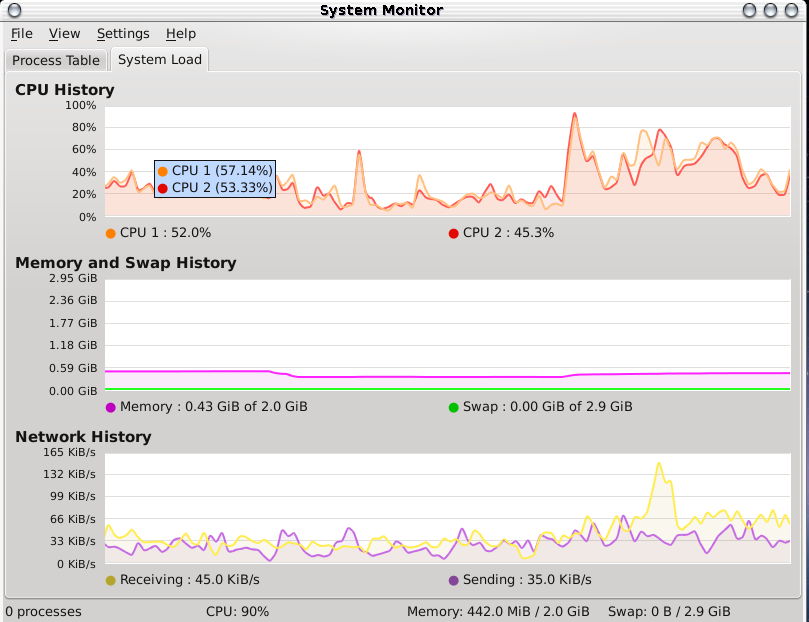Viewport: 809px width, 622px height.
Task: Click the "CPU: 90%" status bar label
Action: click(237, 611)
